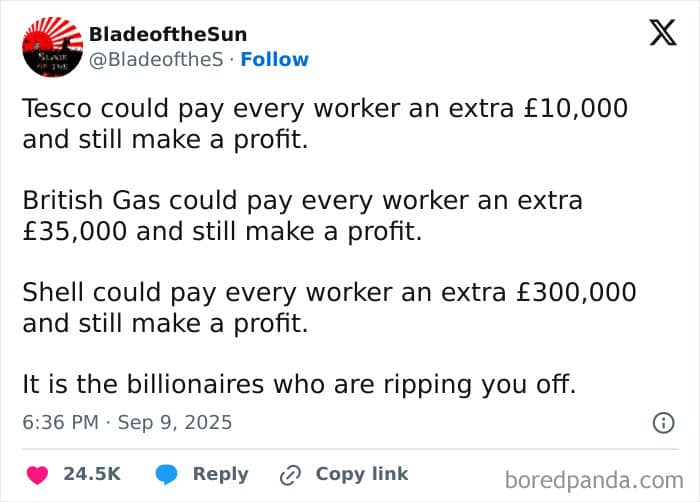Click the boredpanda.com watermark
The image size is (700, 502).
coord(594,480)
